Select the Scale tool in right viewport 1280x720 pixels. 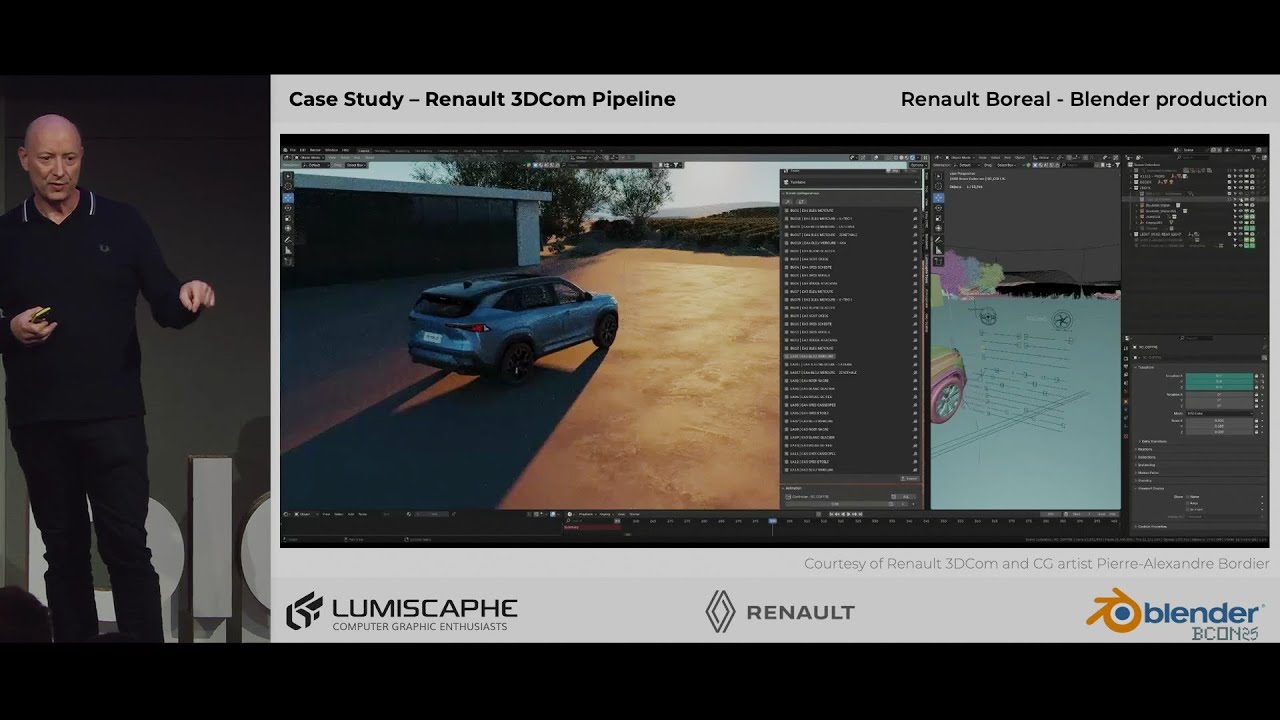[x=939, y=218]
